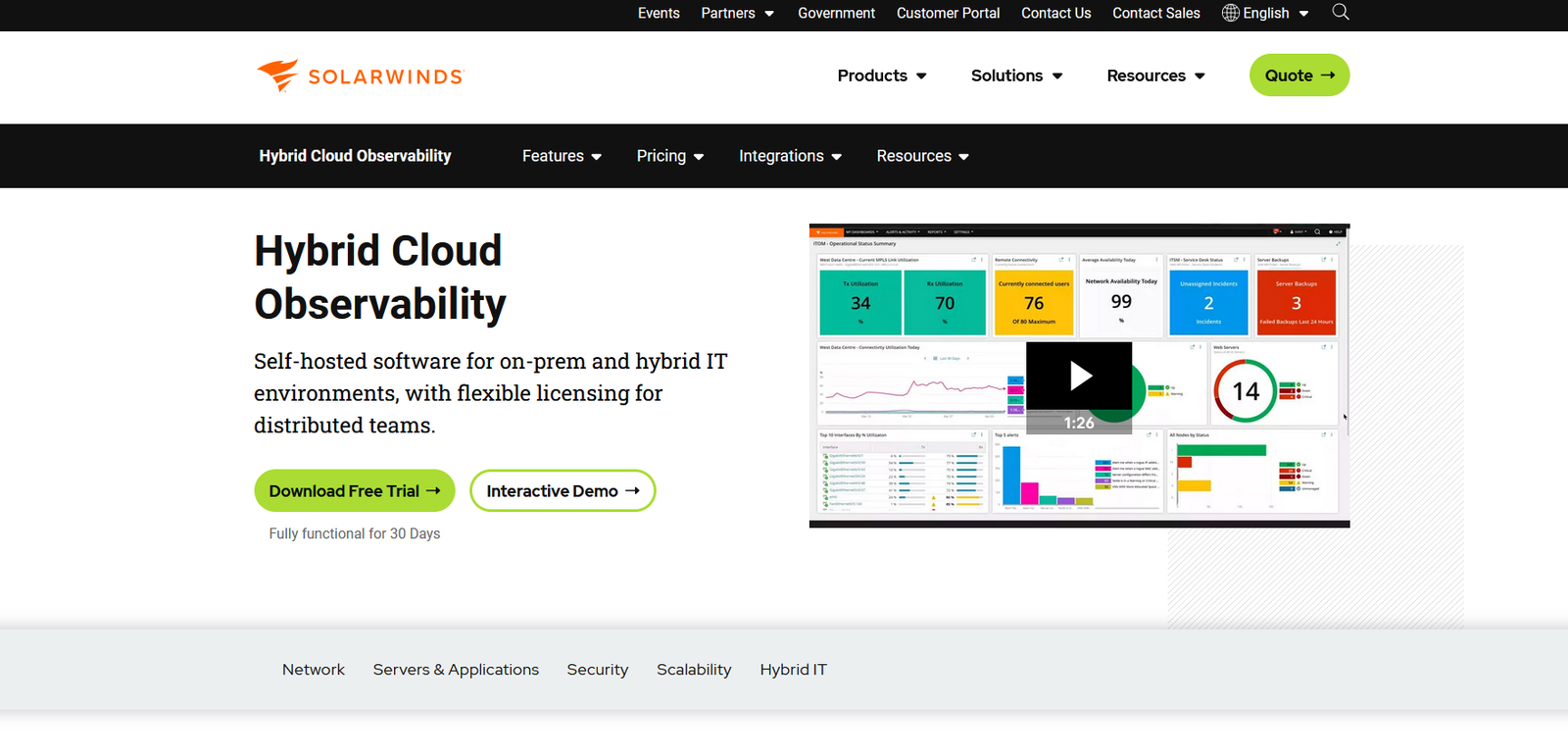Open the Contact Us page

(1055, 13)
